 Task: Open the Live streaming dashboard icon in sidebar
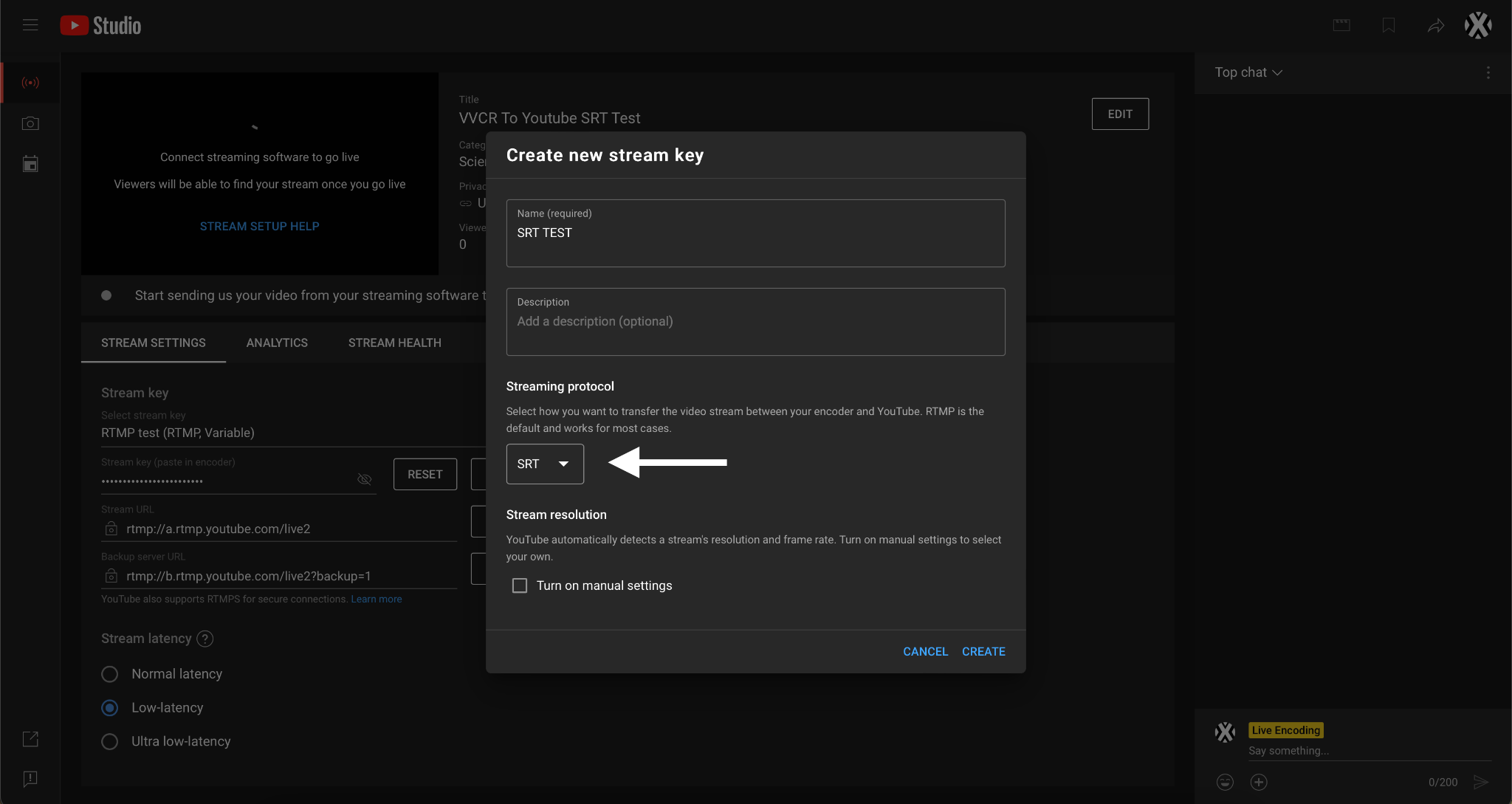pyautogui.click(x=30, y=82)
